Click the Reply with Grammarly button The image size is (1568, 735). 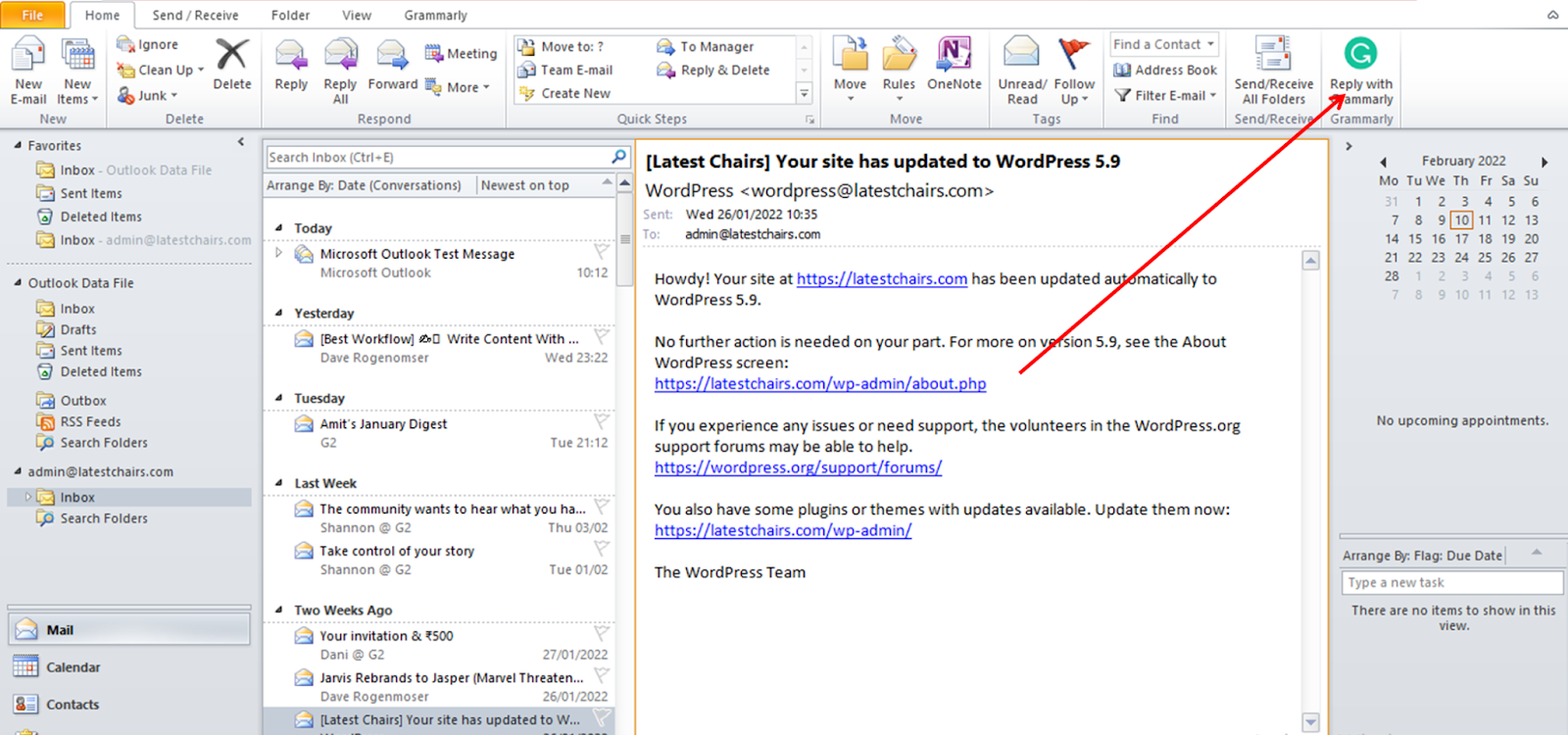click(x=1360, y=70)
